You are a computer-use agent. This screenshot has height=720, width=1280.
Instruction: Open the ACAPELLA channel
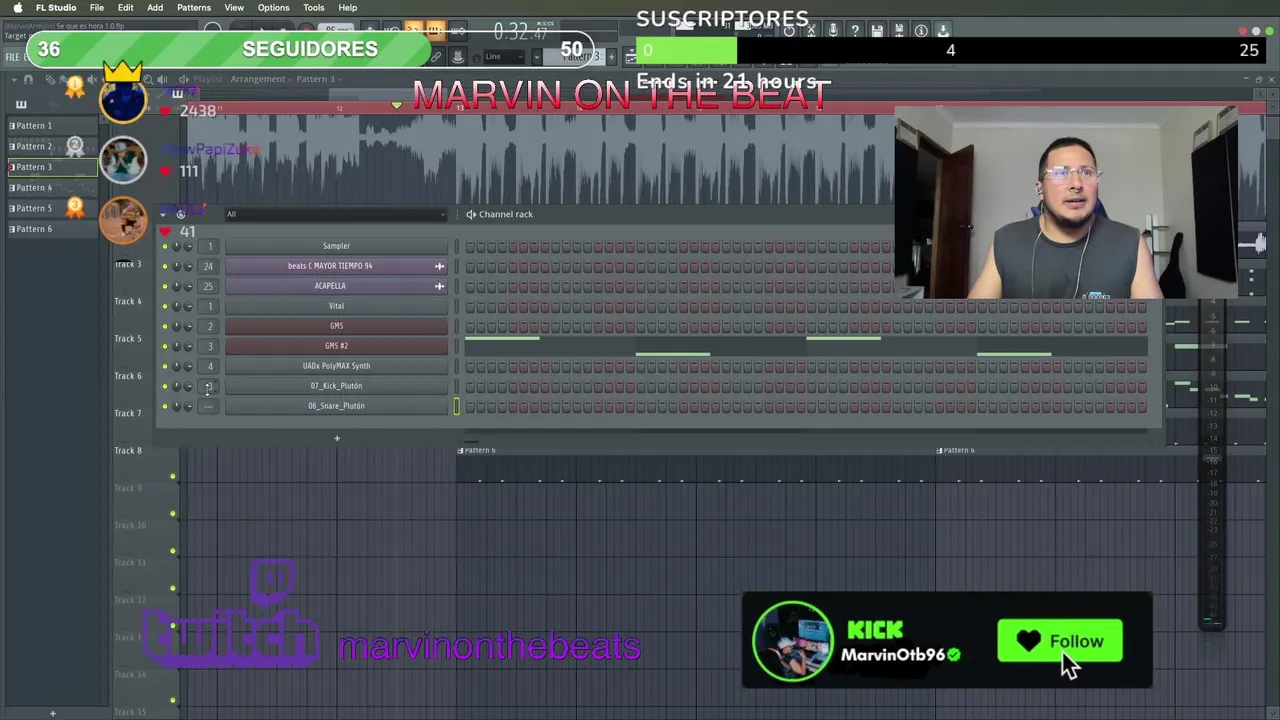(x=336, y=286)
